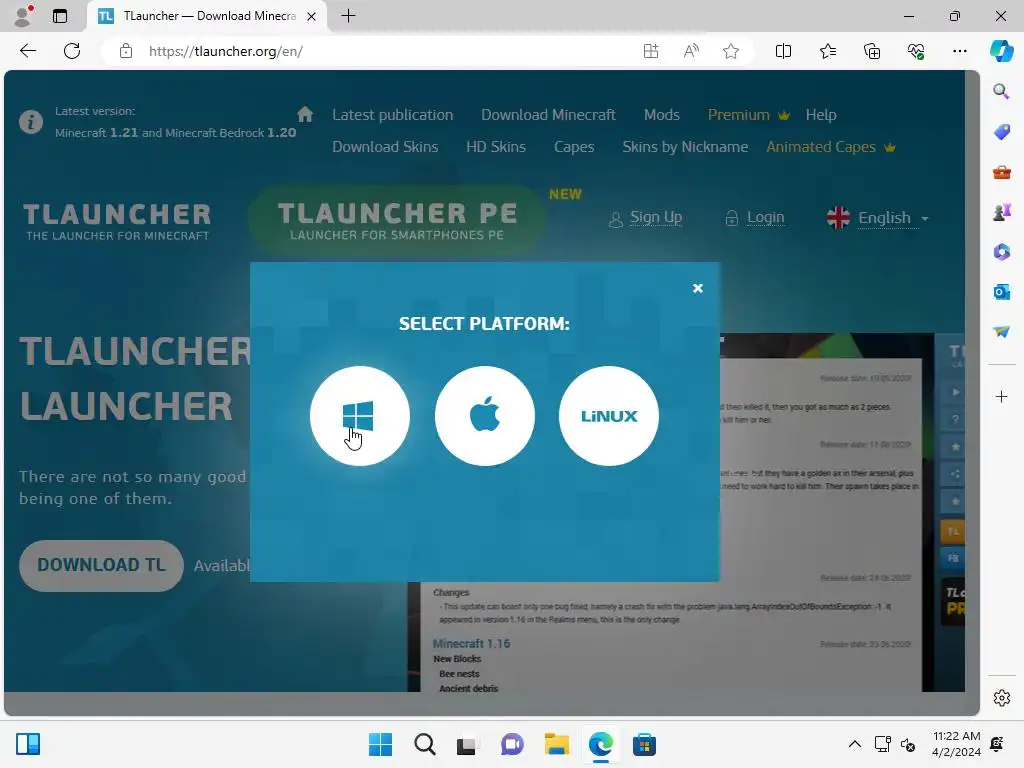
Task: Open the Widgets button on taskbar
Action: tap(28, 744)
